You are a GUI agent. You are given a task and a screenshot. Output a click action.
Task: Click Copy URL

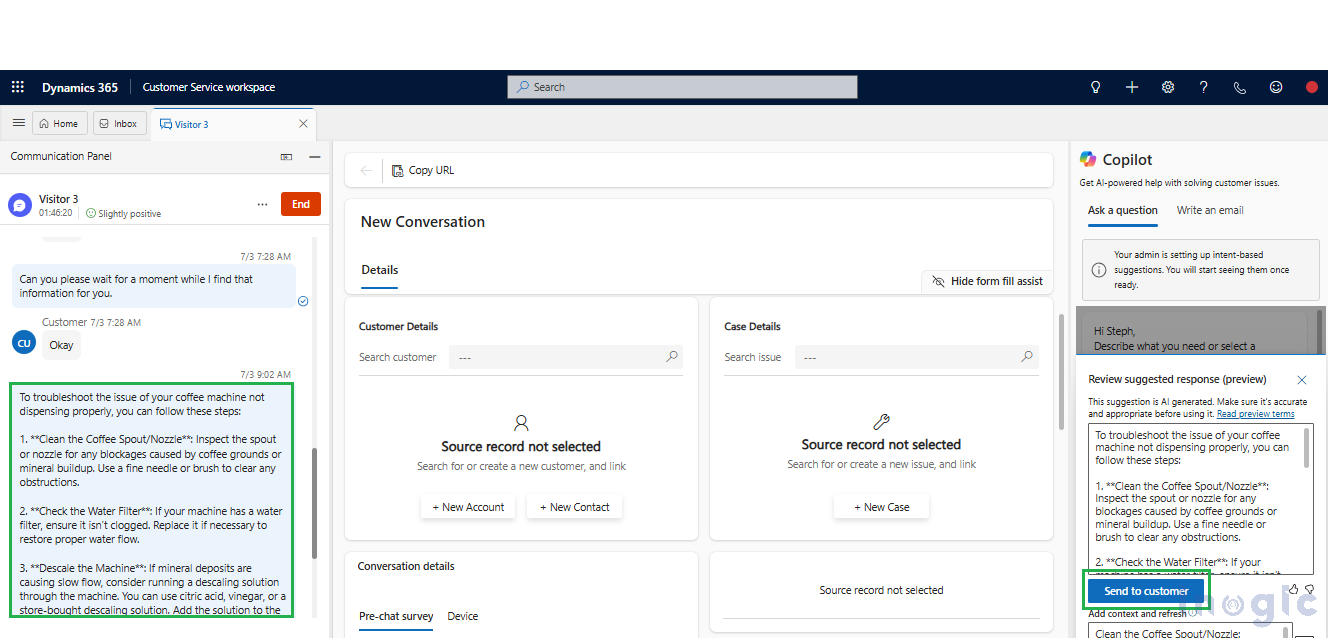(423, 171)
